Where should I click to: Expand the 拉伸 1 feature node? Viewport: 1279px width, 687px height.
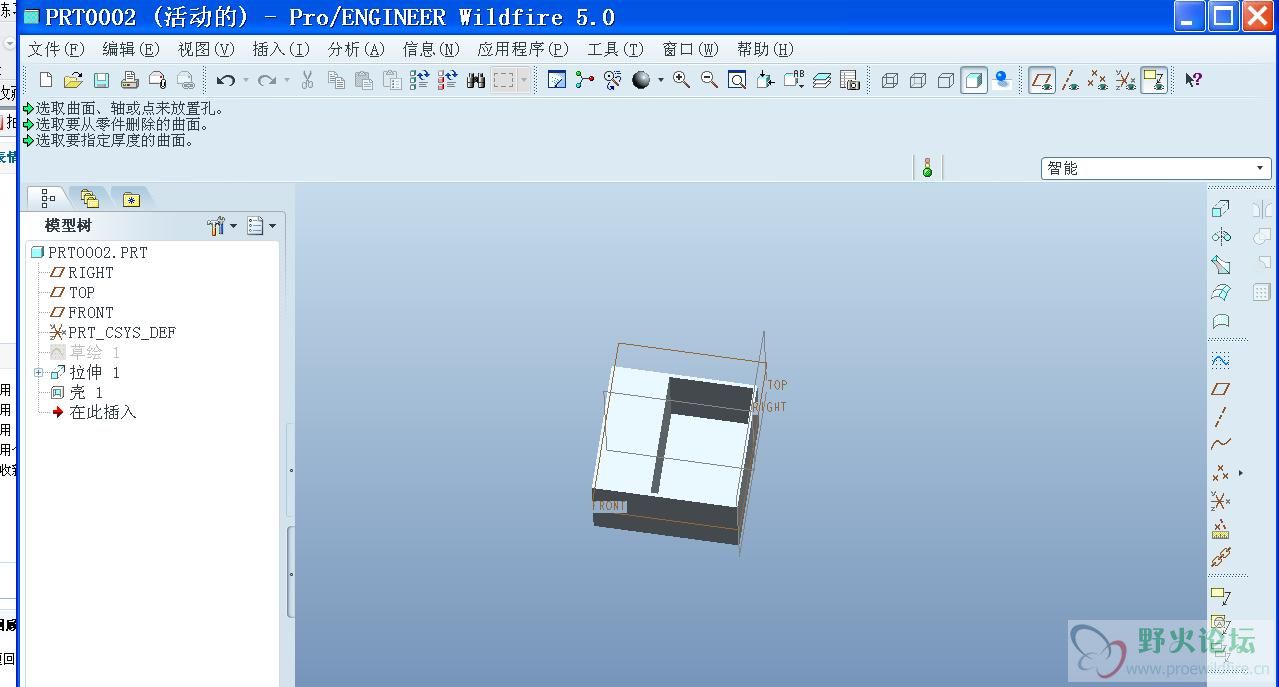tap(38, 372)
